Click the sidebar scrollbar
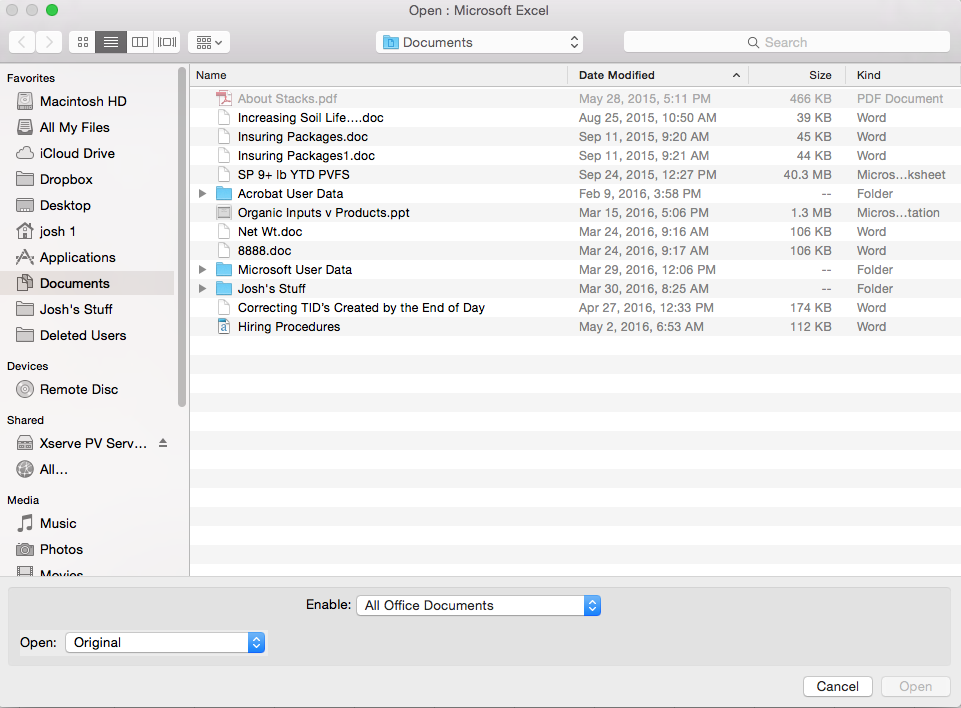This screenshot has height=708, width=961. (x=181, y=237)
